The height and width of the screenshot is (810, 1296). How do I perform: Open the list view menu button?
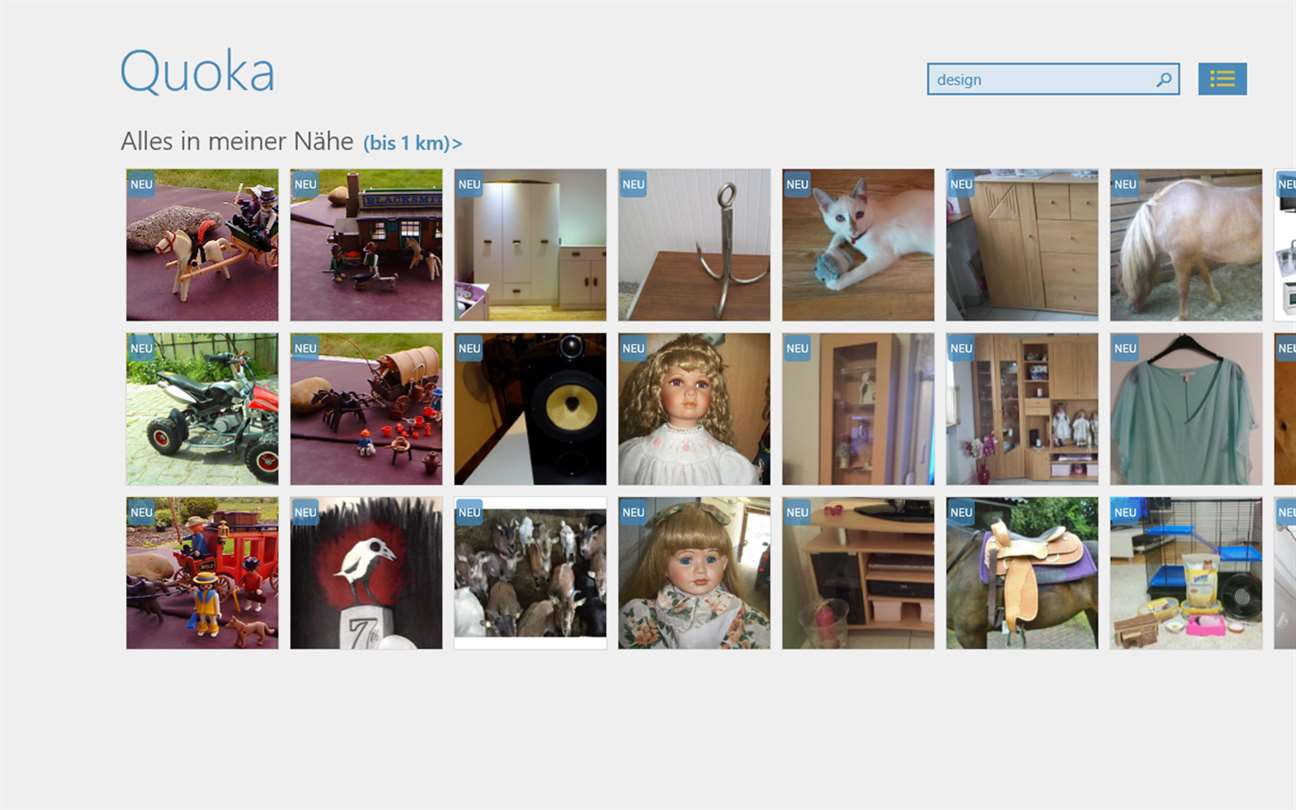pyautogui.click(x=1222, y=79)
